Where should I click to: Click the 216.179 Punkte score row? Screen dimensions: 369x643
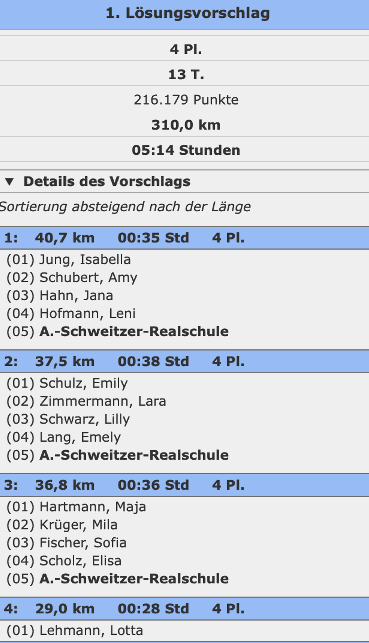(184, 100)
